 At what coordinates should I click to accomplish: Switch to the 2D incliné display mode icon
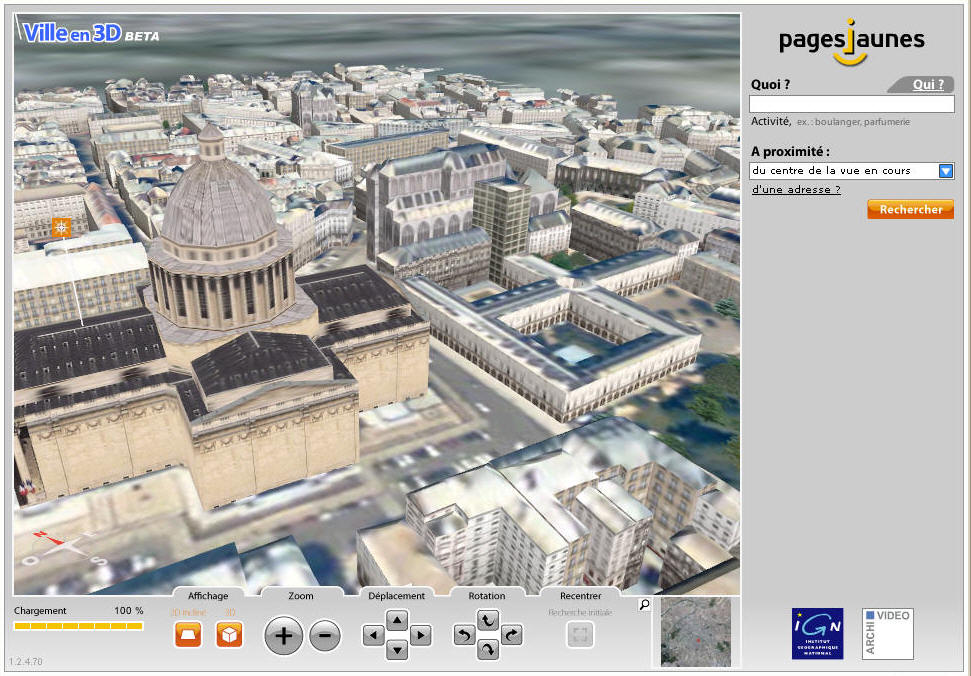coord(188,635)
